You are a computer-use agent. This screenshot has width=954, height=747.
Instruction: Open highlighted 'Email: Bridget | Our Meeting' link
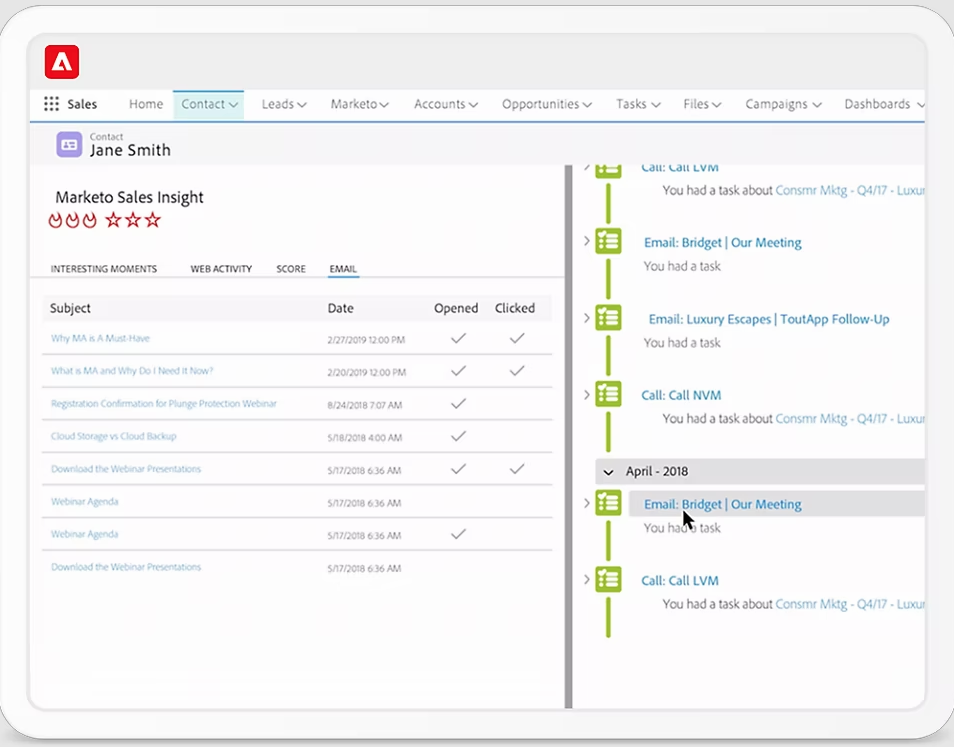[x=723, y=504]
